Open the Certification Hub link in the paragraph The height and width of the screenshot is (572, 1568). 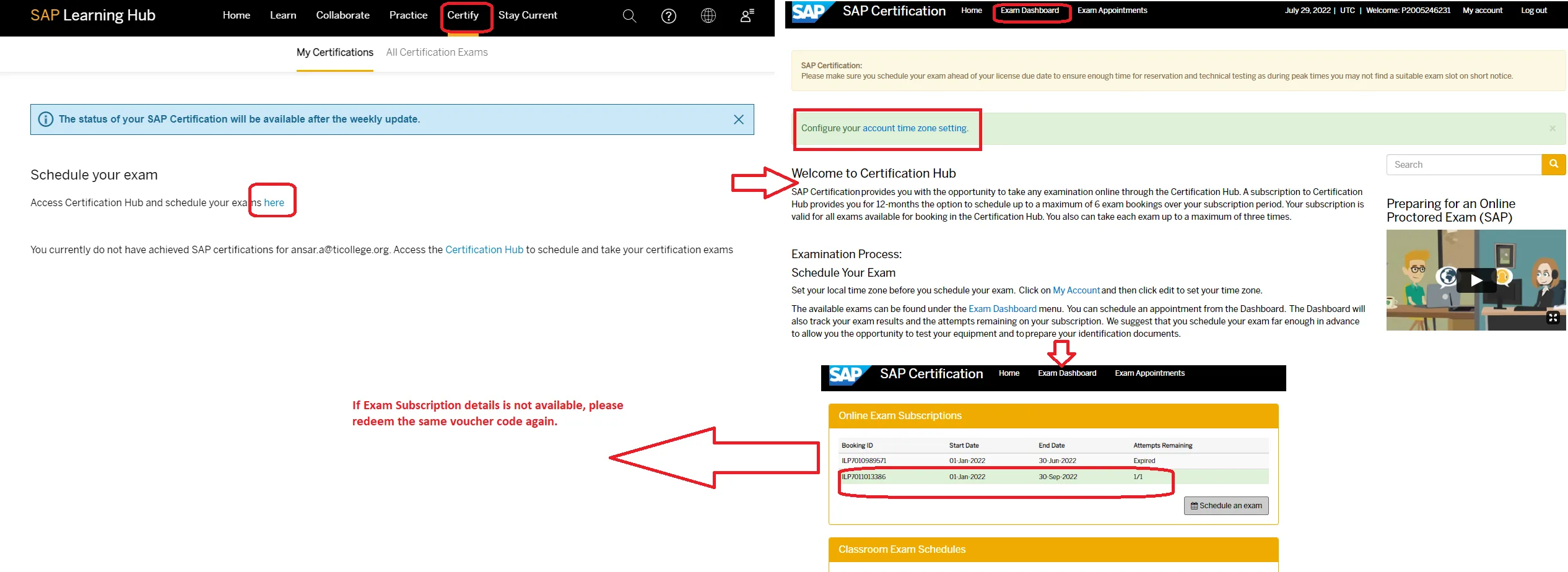click(x=484, y=249)
